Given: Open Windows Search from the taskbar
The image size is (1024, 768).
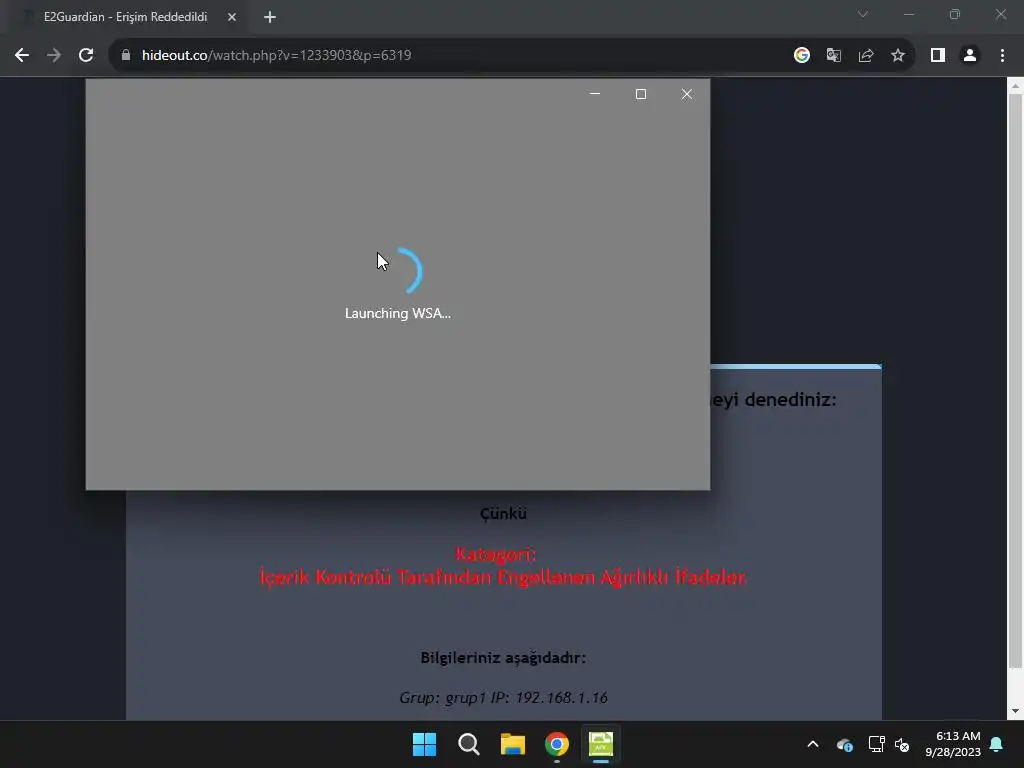Looking at the screenshot, I should tap(469, 744).
